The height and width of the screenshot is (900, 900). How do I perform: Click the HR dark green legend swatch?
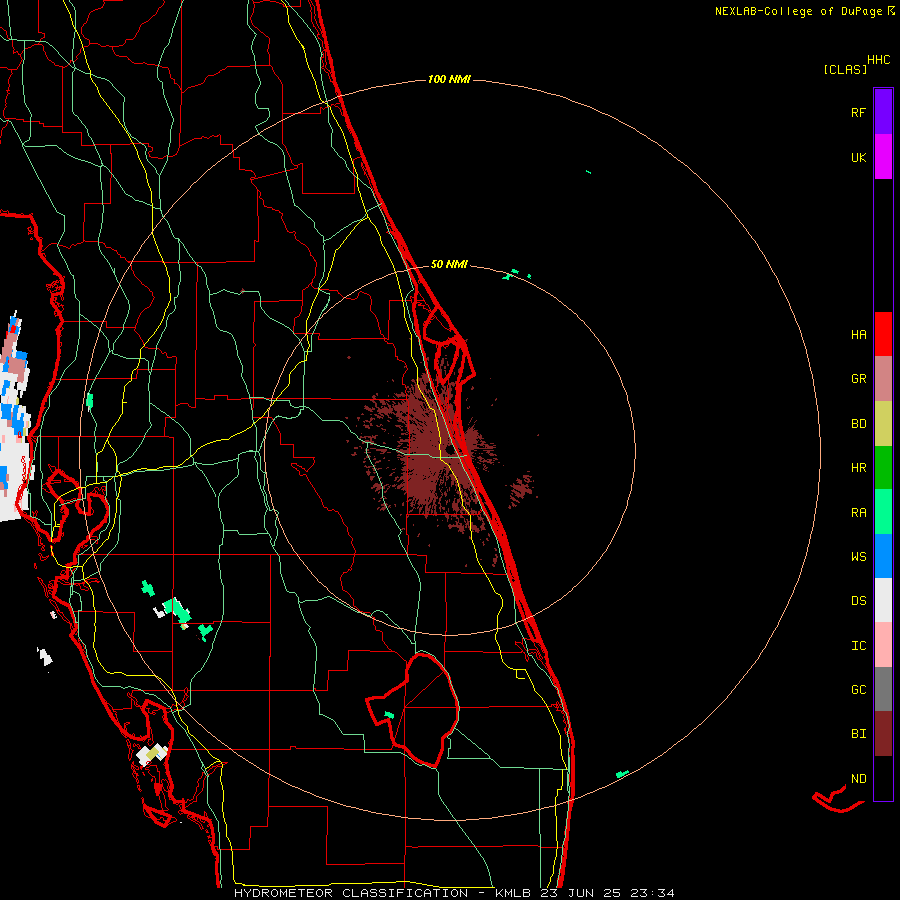pos(883,468)
